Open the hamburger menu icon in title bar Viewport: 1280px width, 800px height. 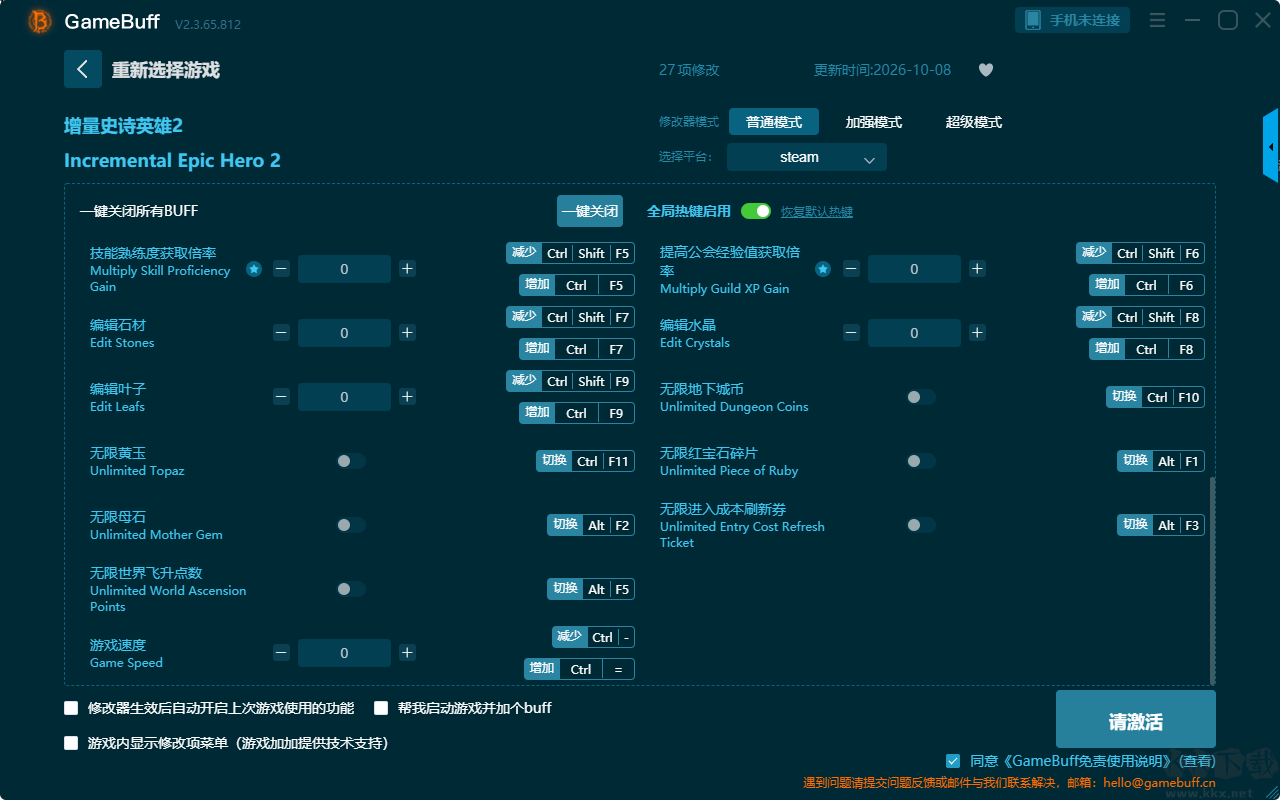coord(1157,20)
